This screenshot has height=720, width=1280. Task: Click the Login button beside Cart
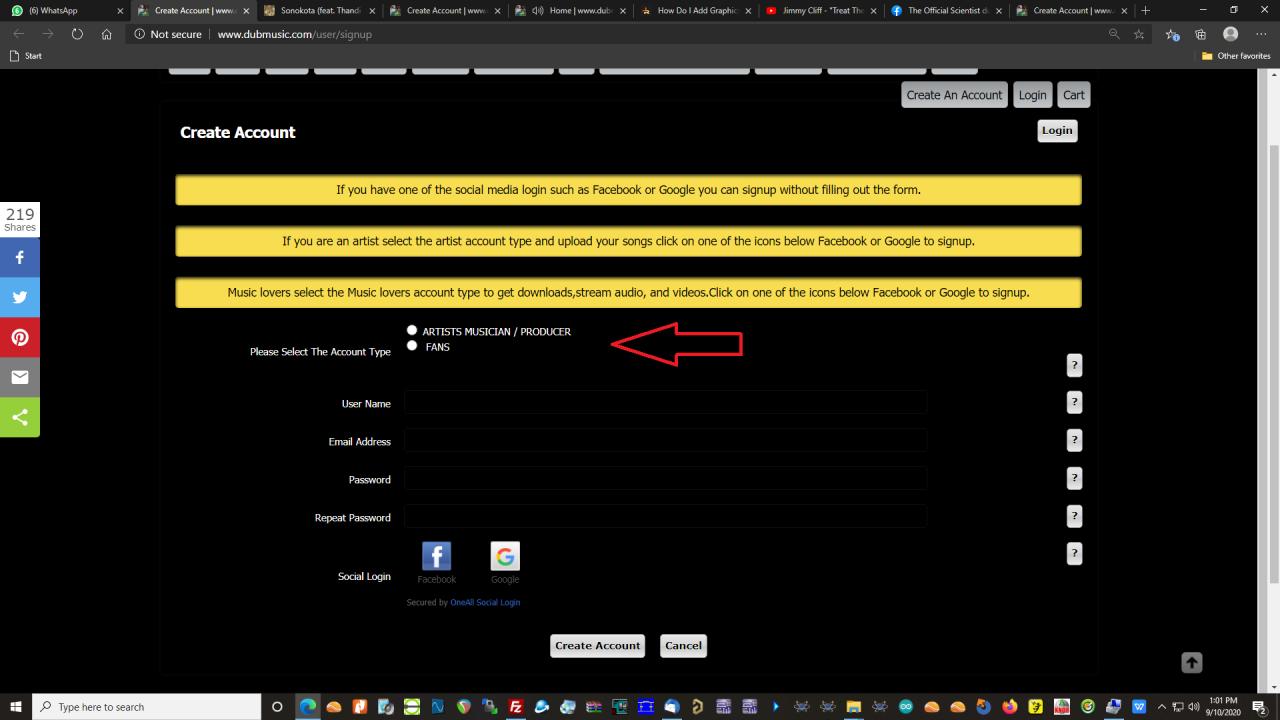tap(1032, 95)
